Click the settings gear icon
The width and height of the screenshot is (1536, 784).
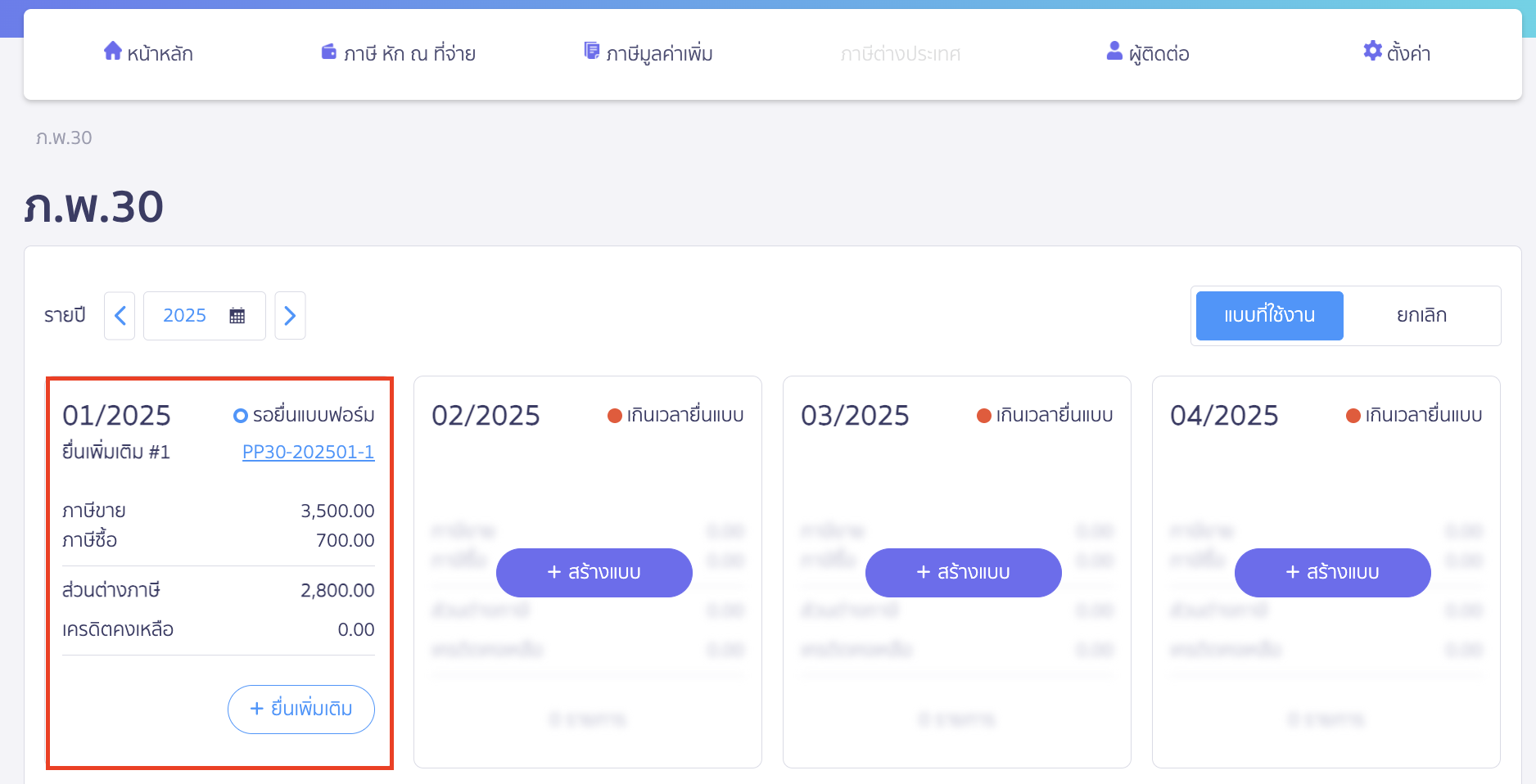[x=1372, y=52]
